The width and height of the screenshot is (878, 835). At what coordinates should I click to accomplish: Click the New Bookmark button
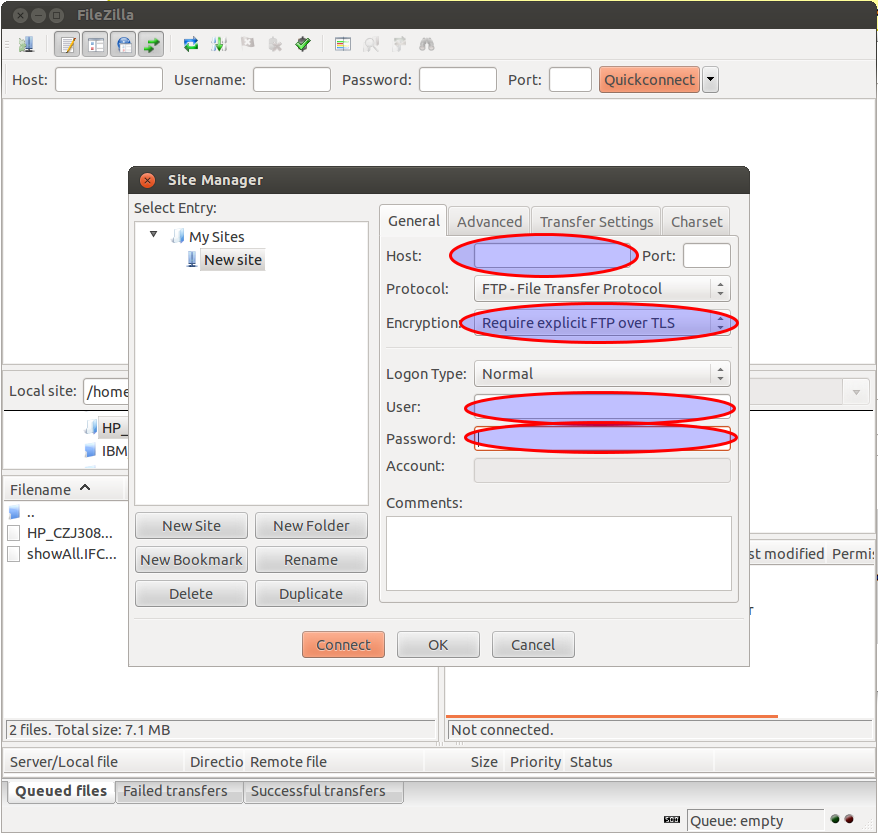pyautogui.click(x=191, y=560)
